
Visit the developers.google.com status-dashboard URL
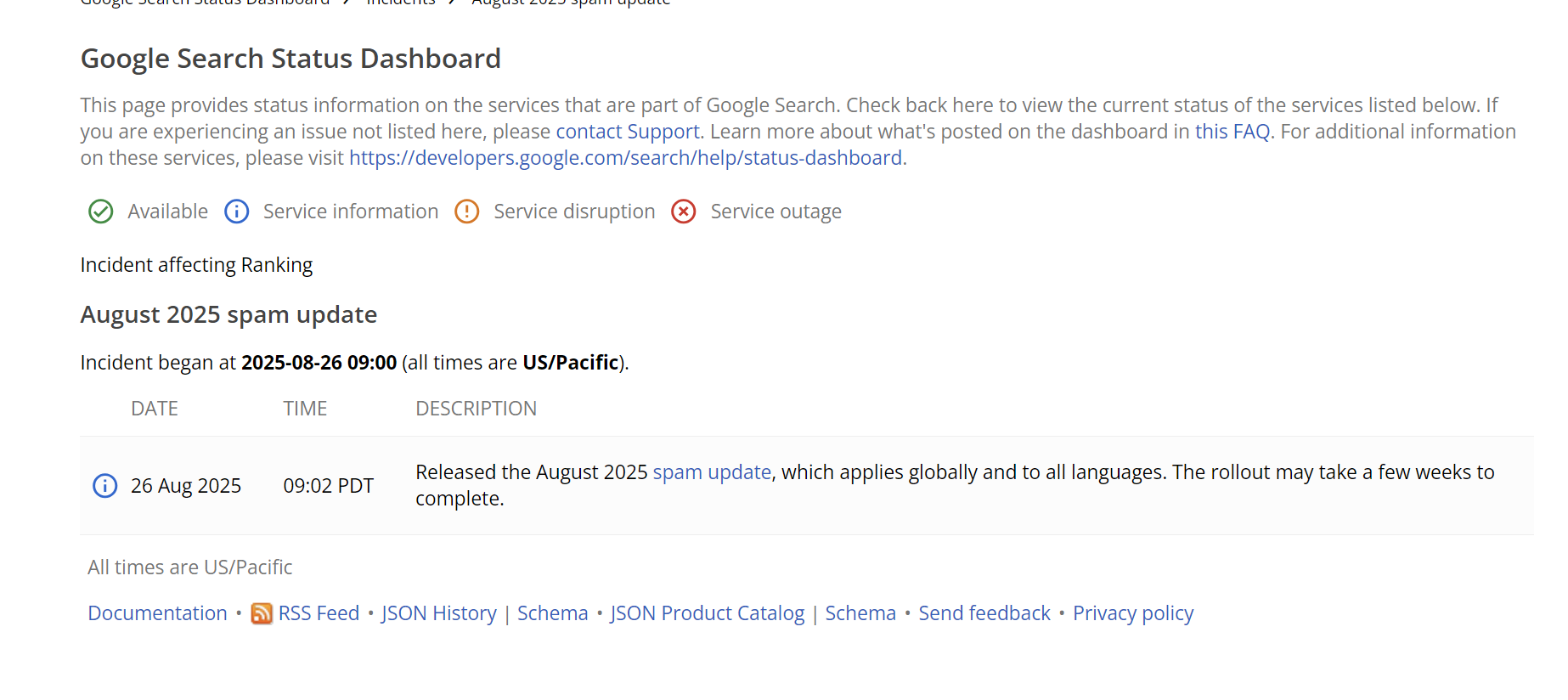628,158
